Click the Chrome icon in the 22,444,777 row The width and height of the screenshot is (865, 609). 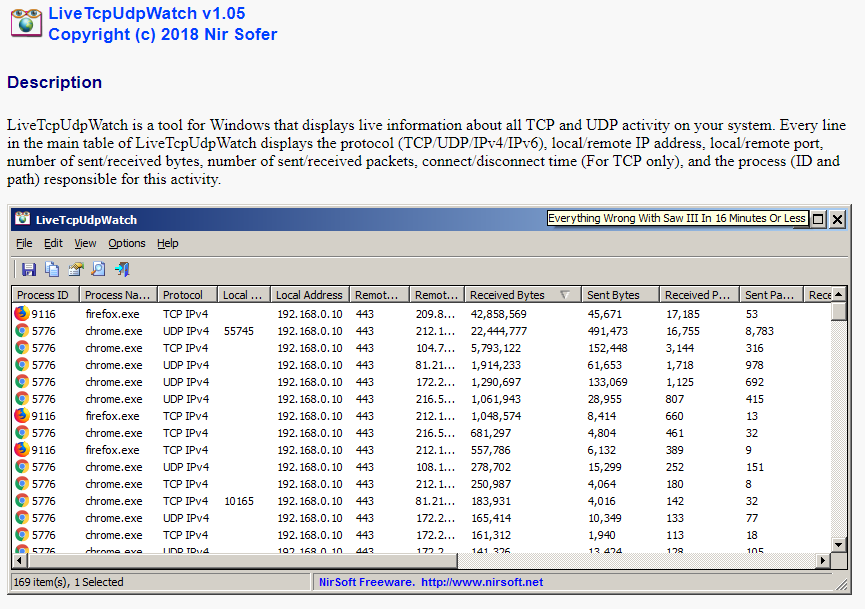22,330
